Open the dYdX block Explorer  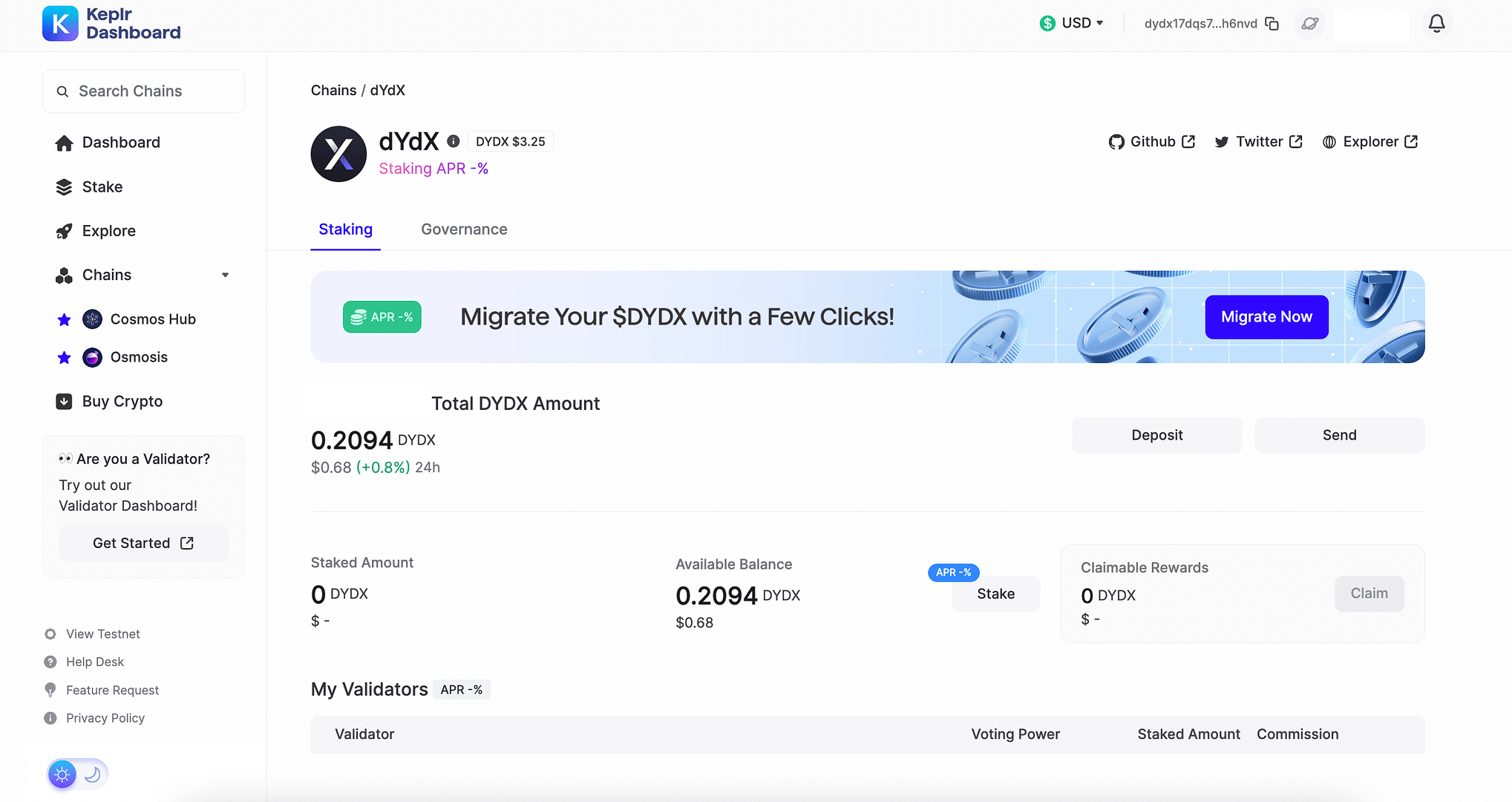tap(1369, 141)
